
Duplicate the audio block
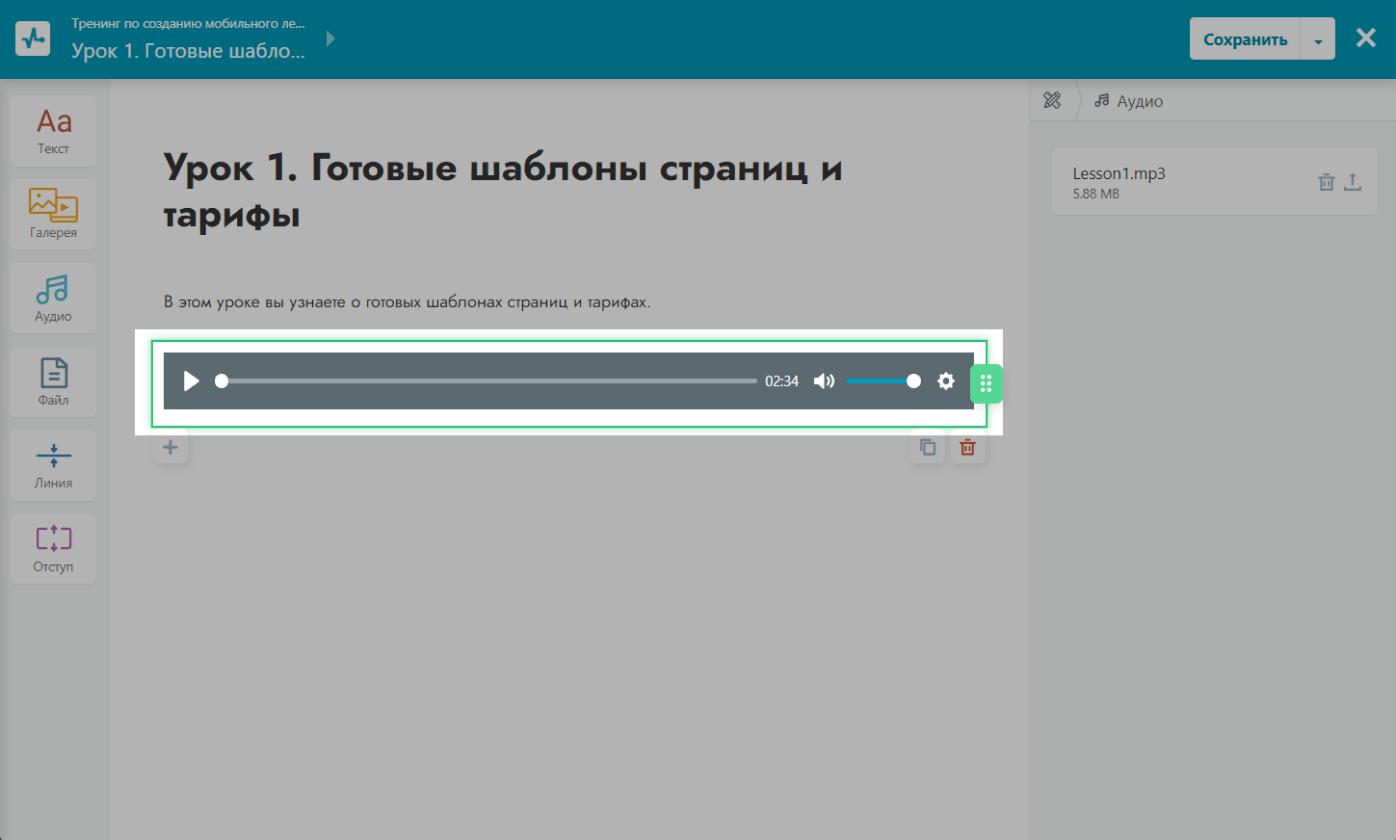[927, 448]
